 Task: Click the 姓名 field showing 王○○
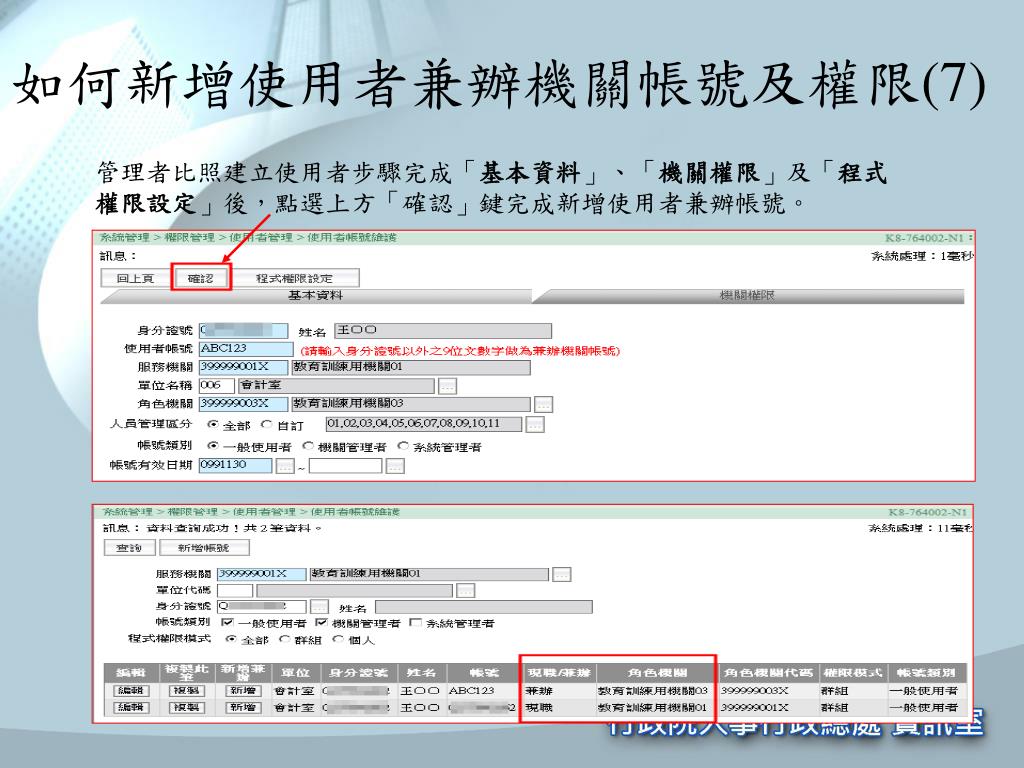(443, 330)
